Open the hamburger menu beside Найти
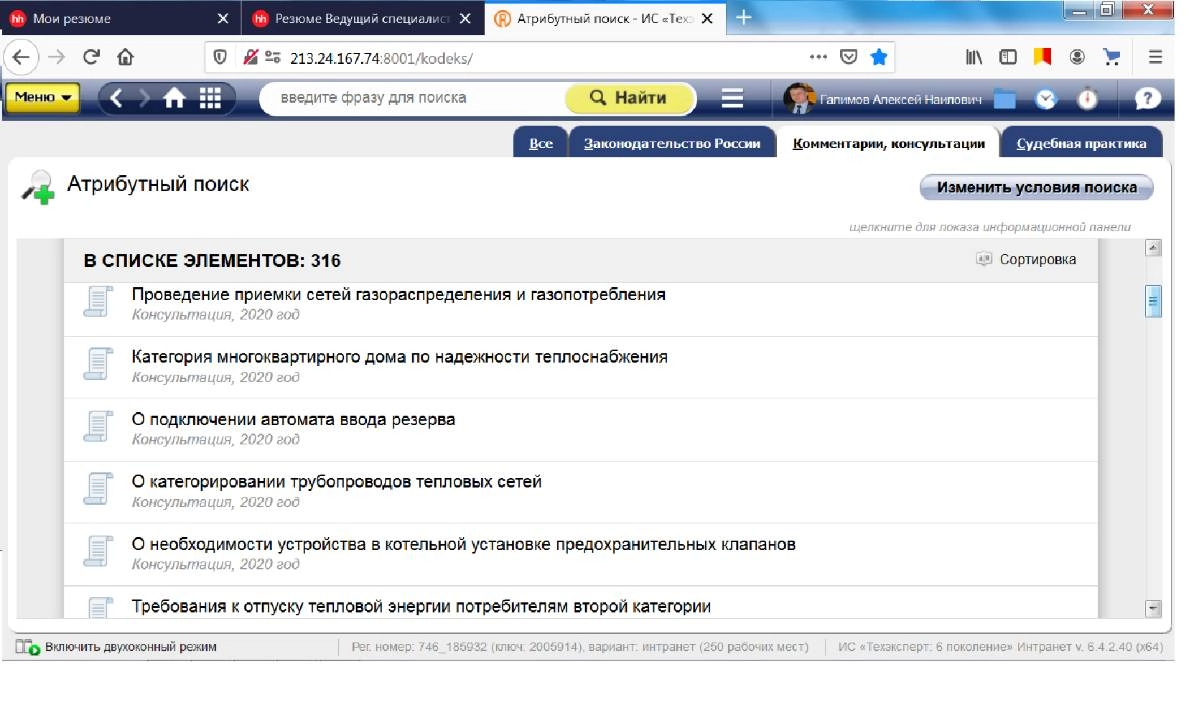The width and height of the screenshot is (1199, 705). (734, 100)
